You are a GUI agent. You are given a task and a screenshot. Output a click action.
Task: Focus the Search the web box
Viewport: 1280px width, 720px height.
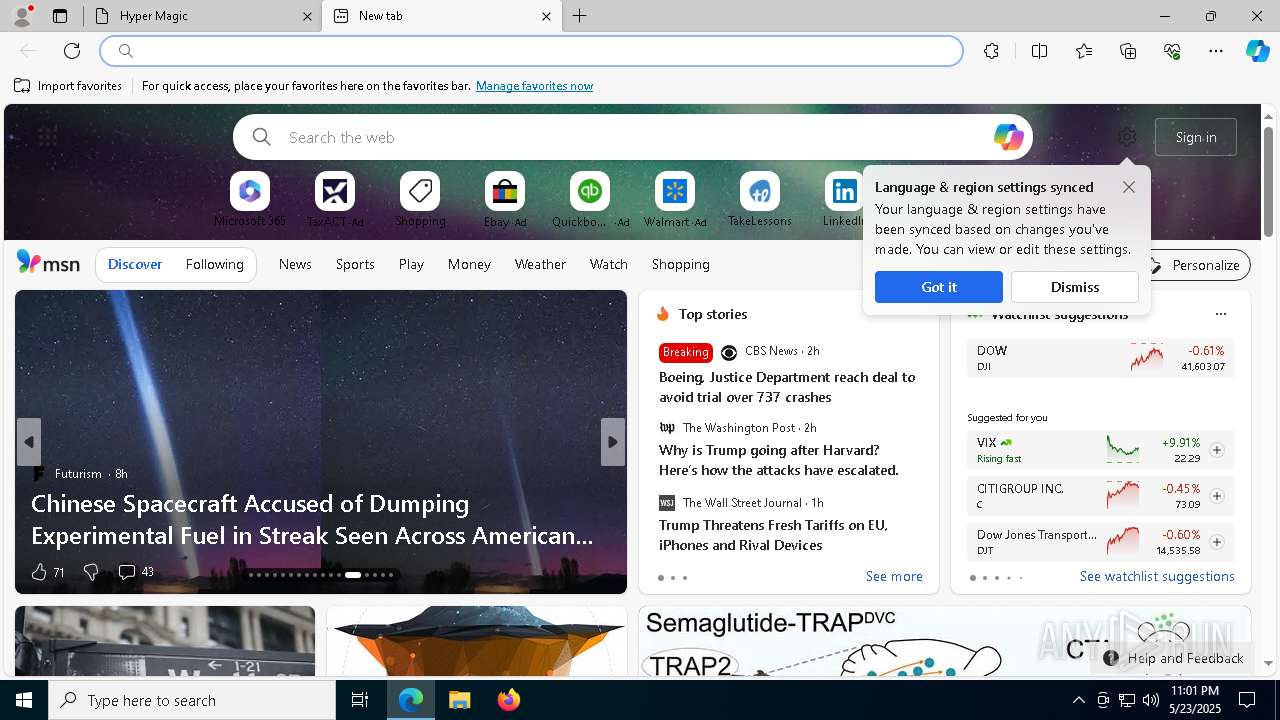click(632, 137)
